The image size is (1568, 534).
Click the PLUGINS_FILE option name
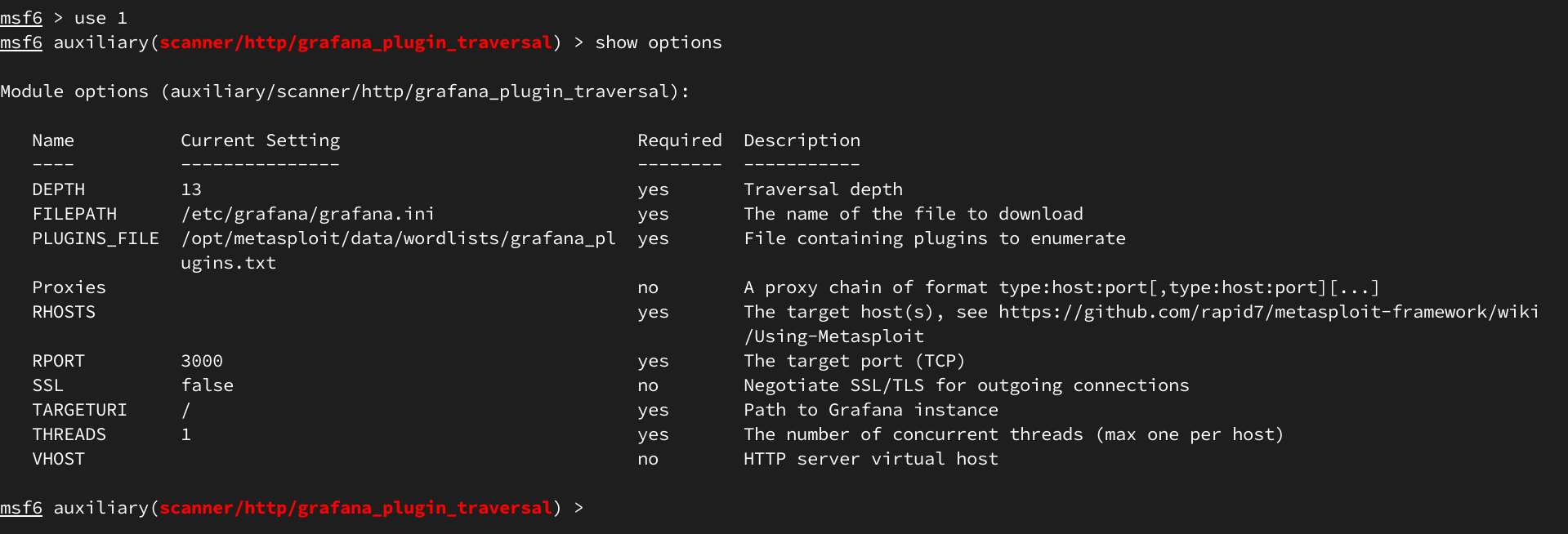click(x=96, y=238)
